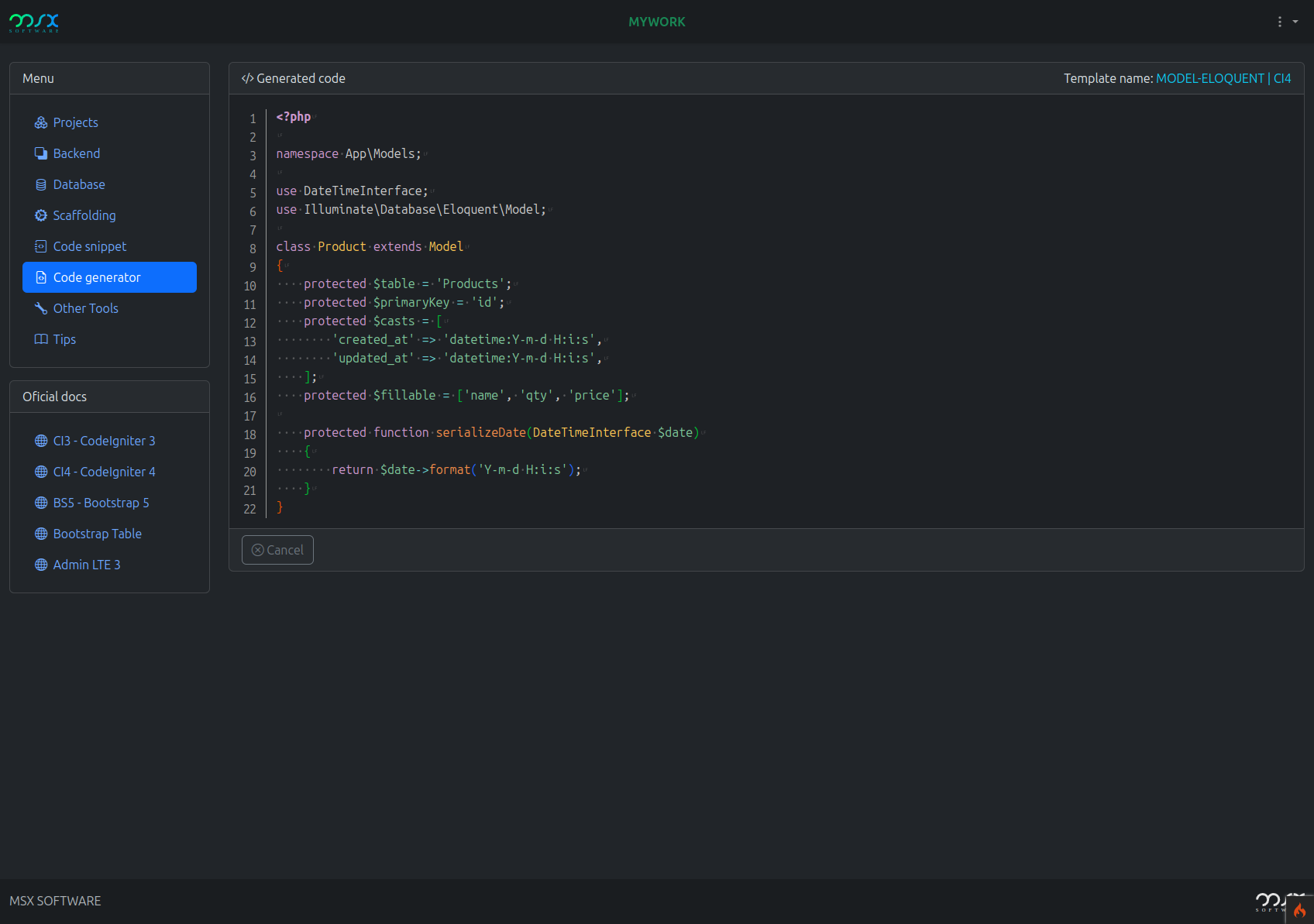Click the MSX Software logo in header
This screenshot has height=924, width=1314.
(34, 22)
